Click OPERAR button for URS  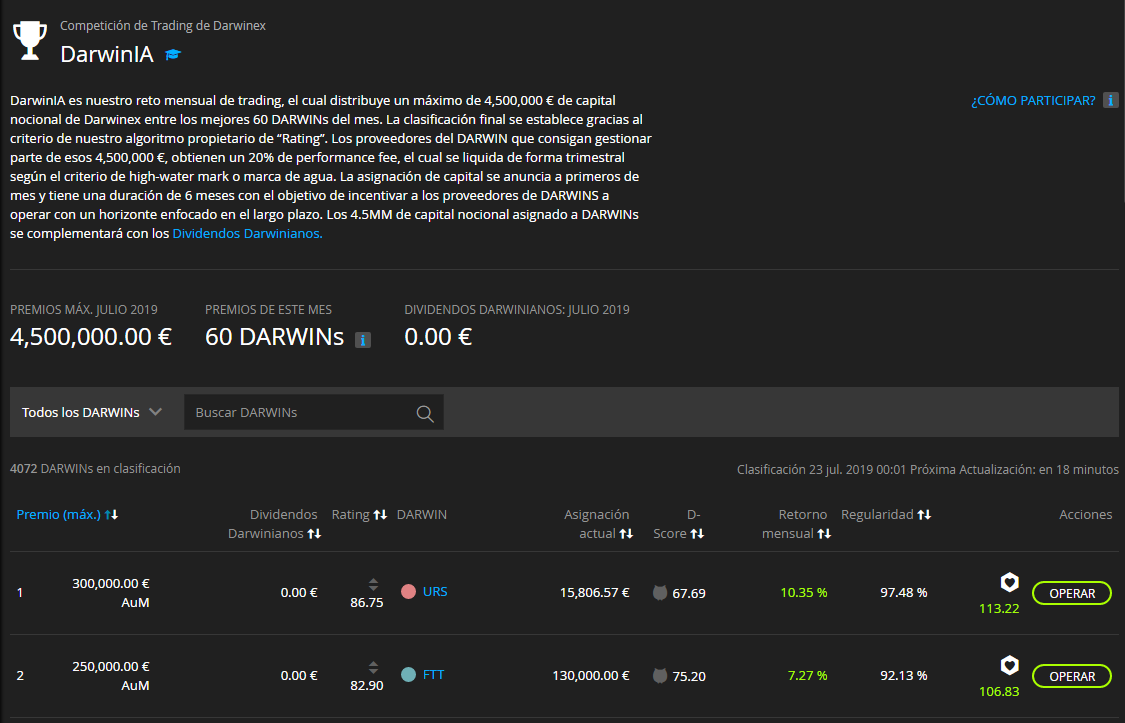click(x=1072, y=593)
